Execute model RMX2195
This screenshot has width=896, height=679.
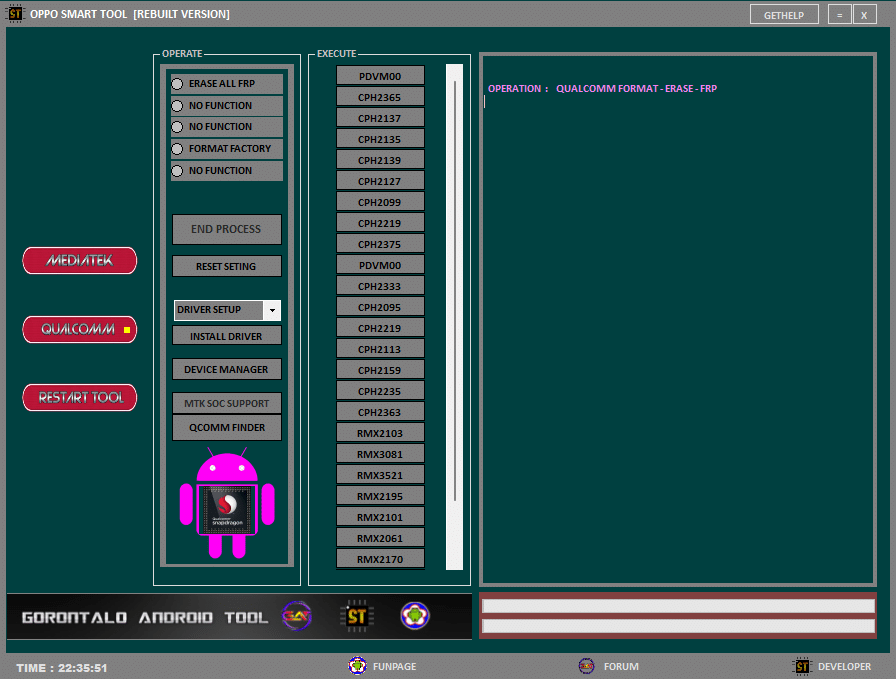tap(380, 496)
